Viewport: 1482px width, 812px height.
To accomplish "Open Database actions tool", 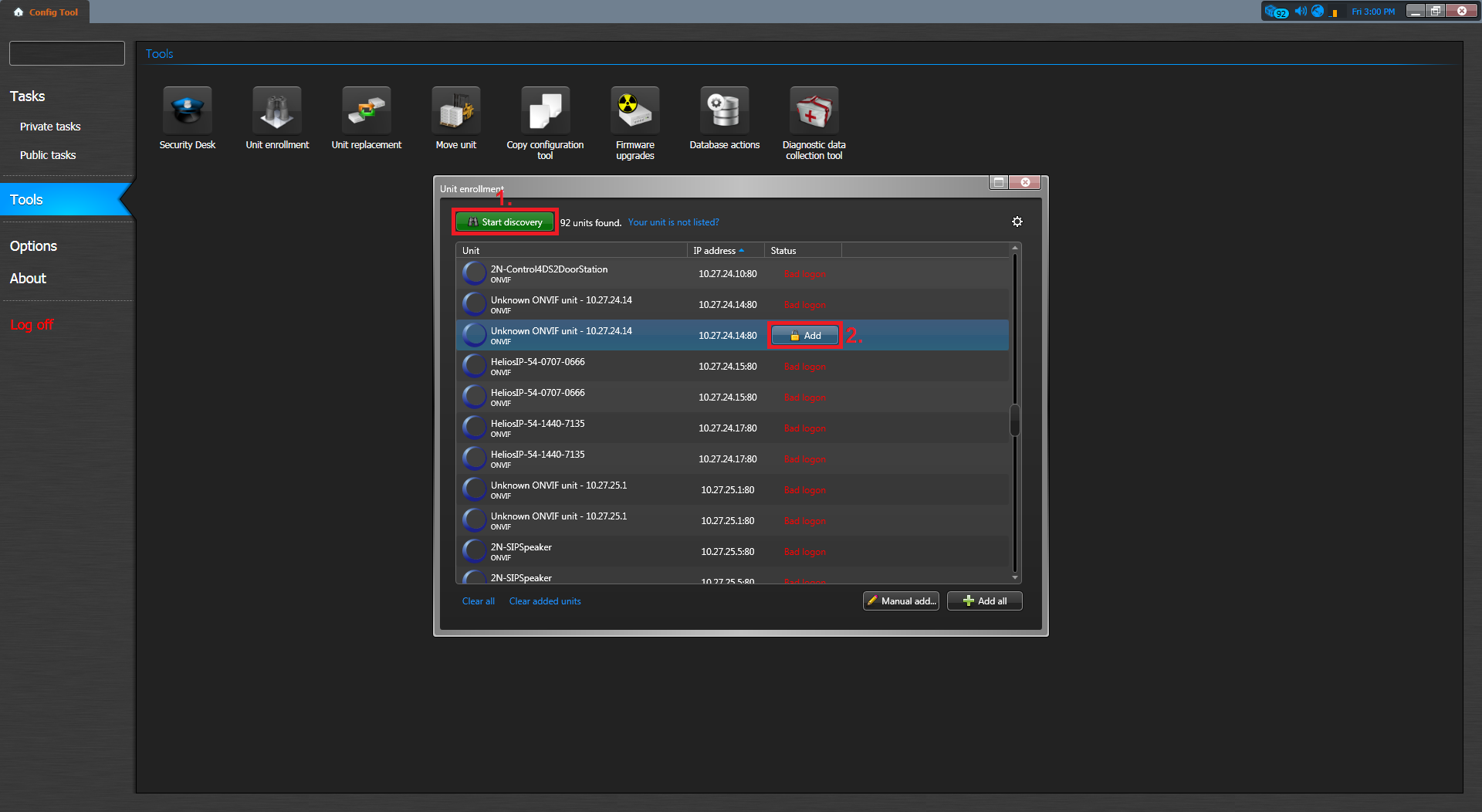I will pos(724,112).
